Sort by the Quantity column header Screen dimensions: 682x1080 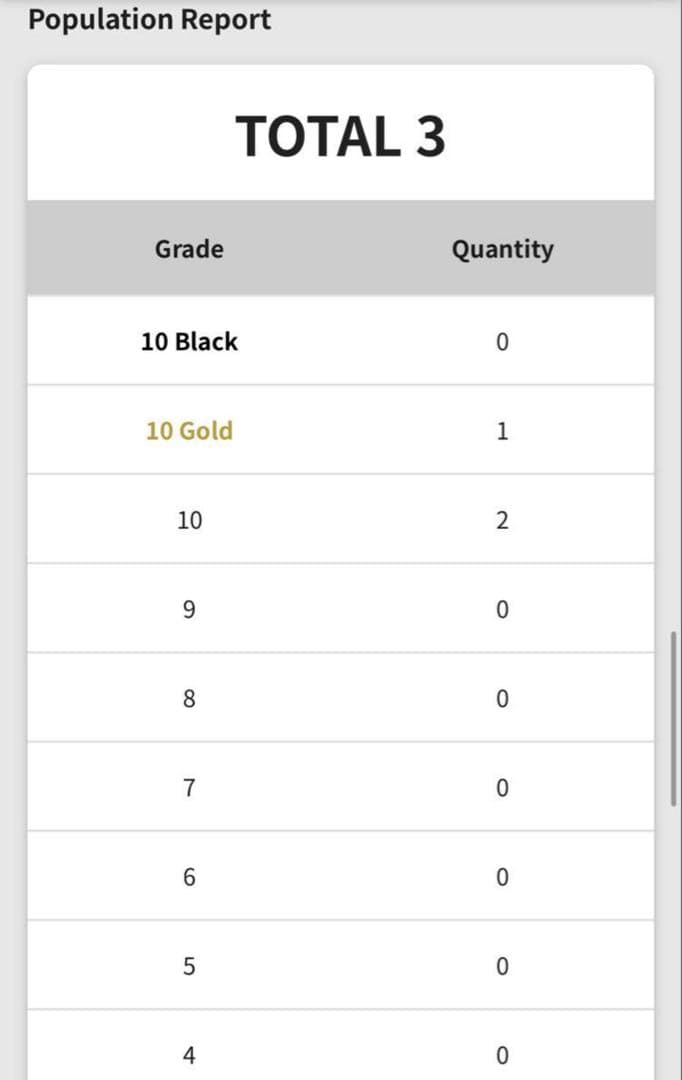(x=503, y=249)
